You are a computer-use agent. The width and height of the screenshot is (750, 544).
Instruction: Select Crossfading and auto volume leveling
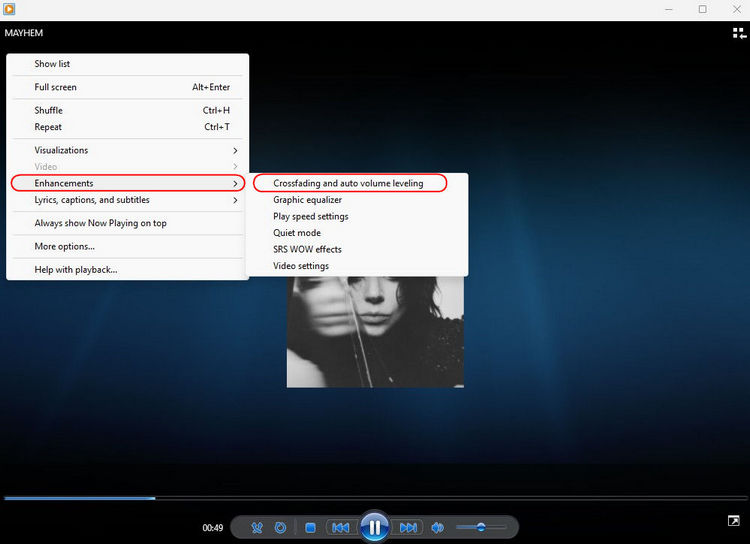pos(348,183)
